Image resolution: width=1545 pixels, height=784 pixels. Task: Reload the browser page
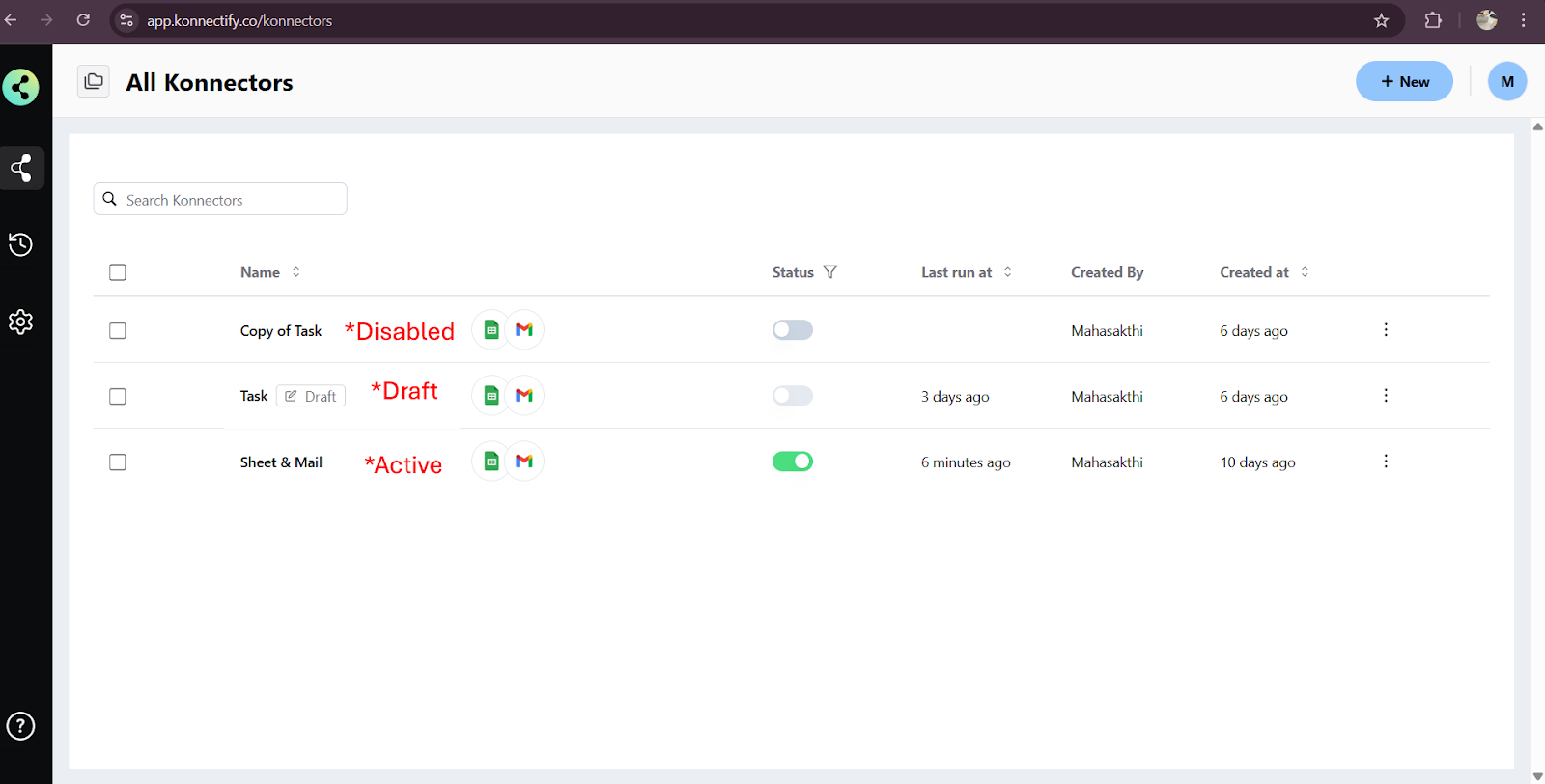coord(83,20)
